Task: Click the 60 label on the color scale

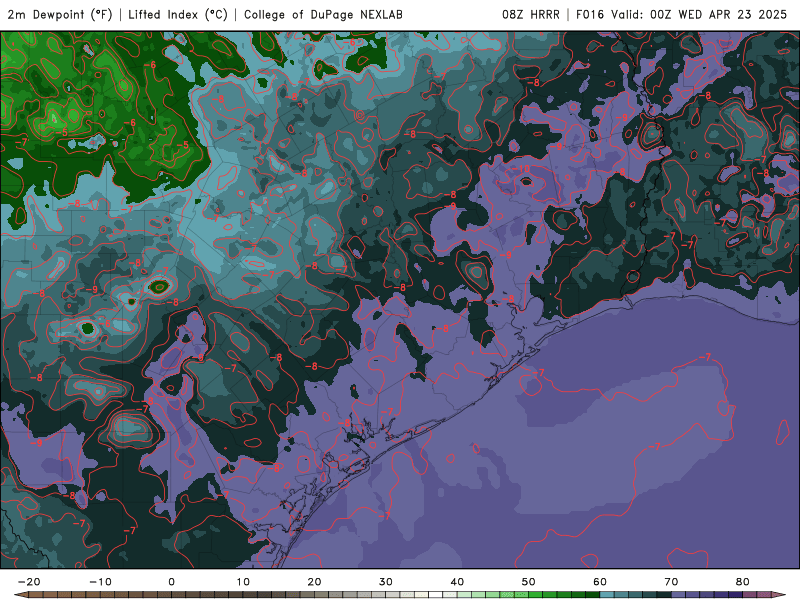Action: [600, 582]
